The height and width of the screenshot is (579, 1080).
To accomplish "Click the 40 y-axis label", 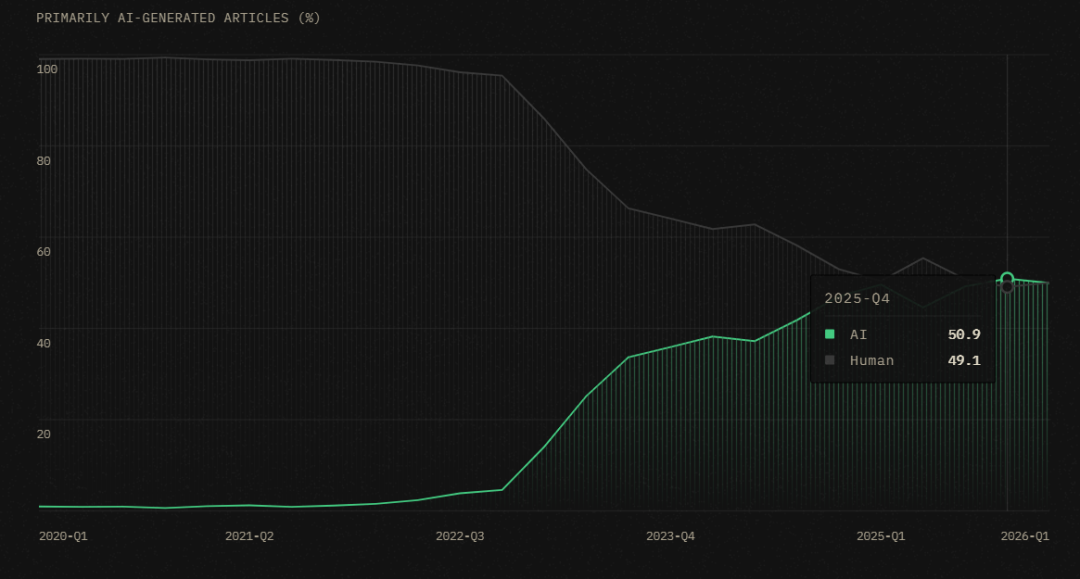I will point(43,344).
